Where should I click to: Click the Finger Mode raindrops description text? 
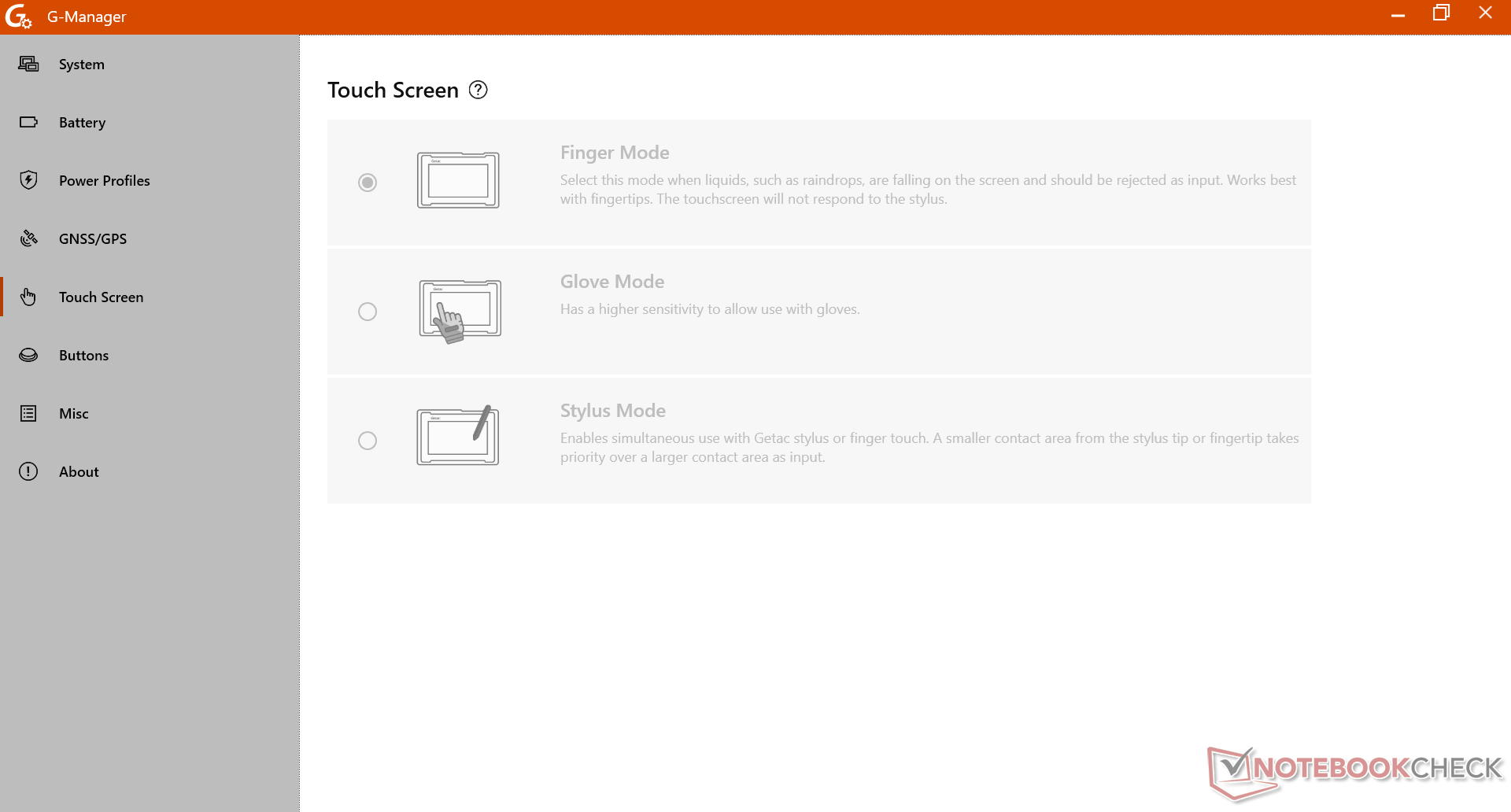coord(929,190)
